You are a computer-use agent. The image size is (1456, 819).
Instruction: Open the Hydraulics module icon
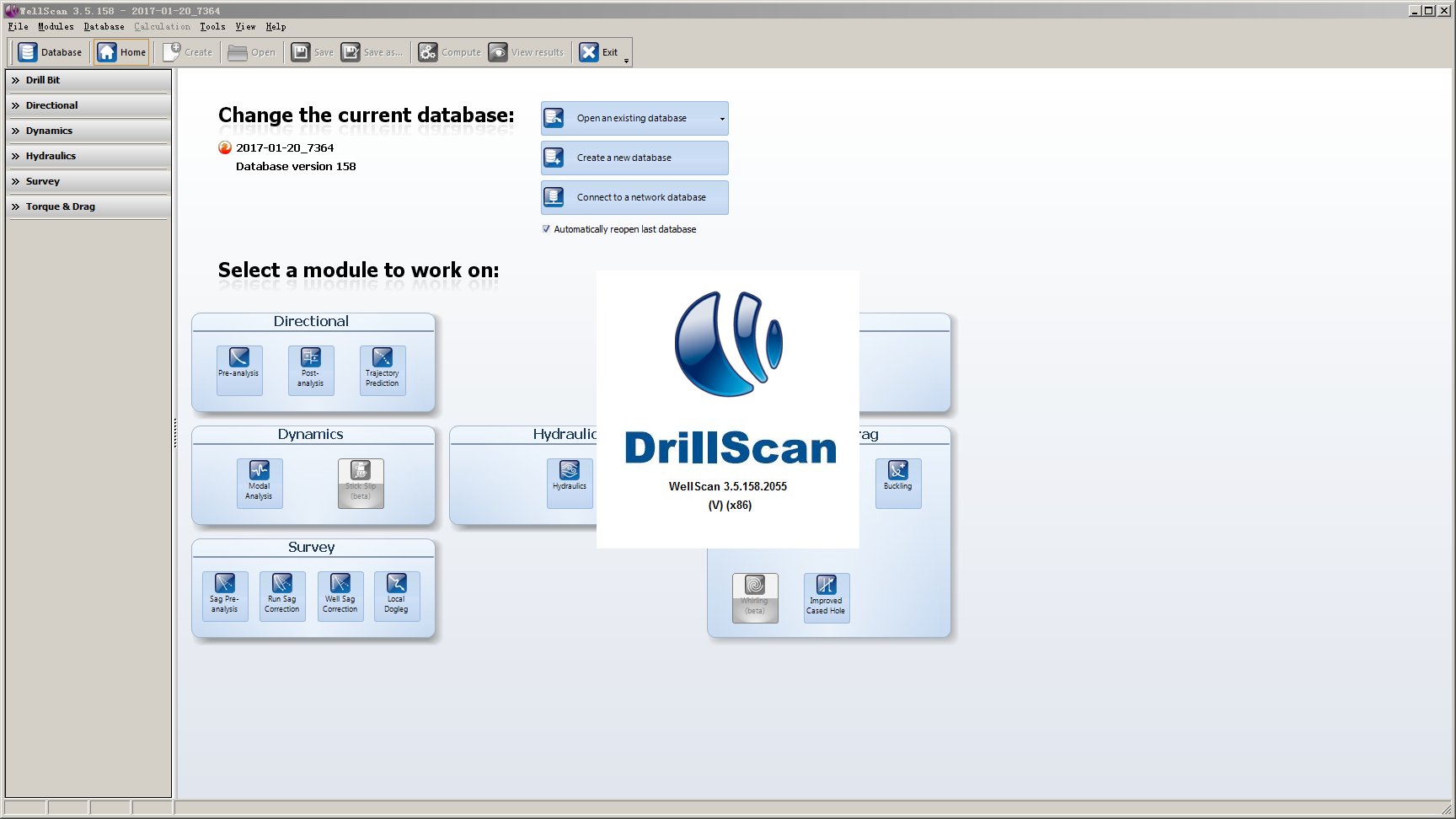click(570, 483)
